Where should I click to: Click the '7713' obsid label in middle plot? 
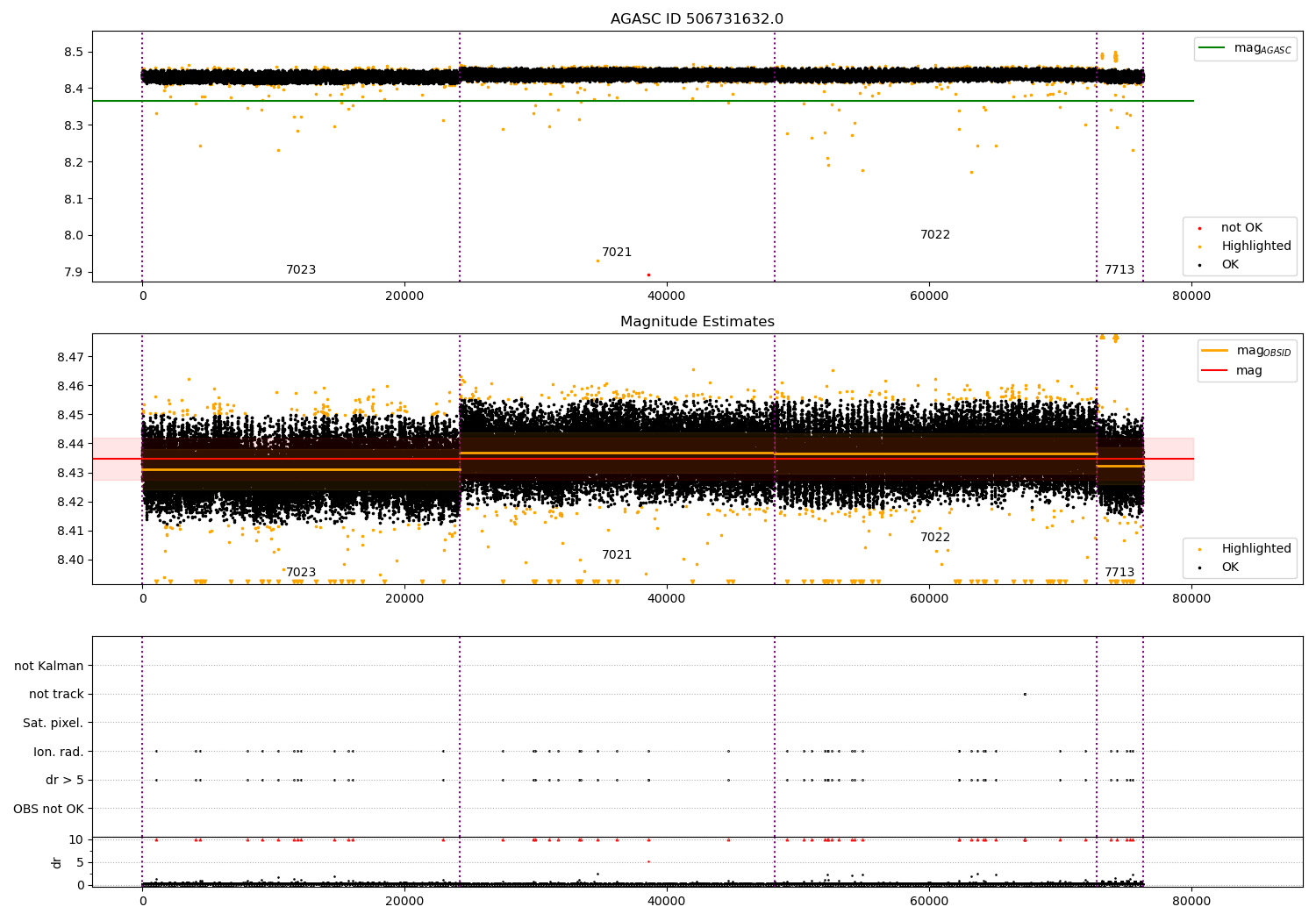(1119, 573)
